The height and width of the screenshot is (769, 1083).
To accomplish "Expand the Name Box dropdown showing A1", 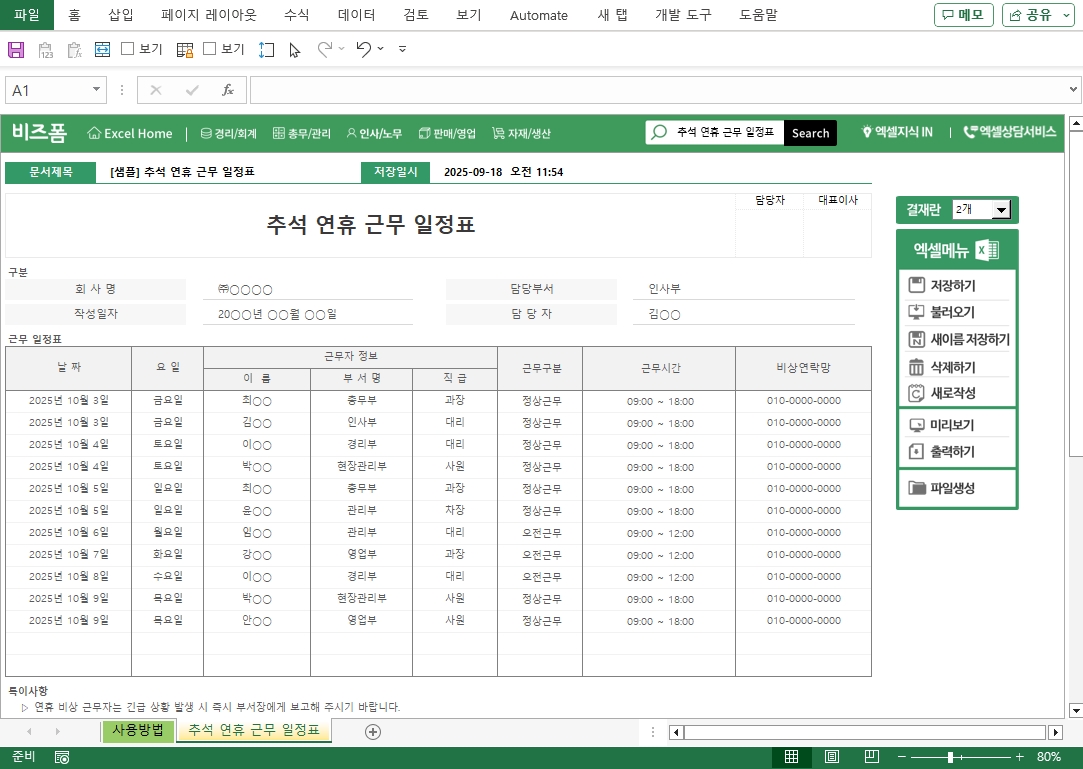I will click(x=97, y=90).
